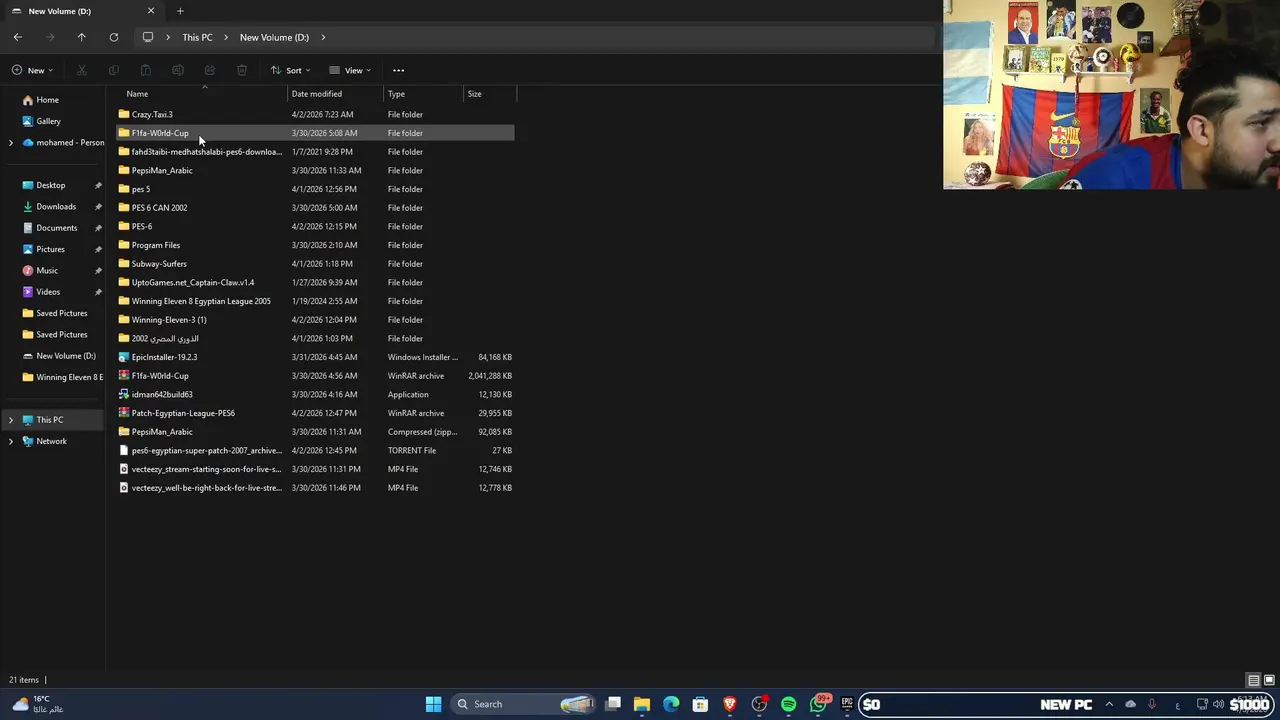
Task: Open Microsoft Store from the taskbar
Action: click(x=700, y=704)
